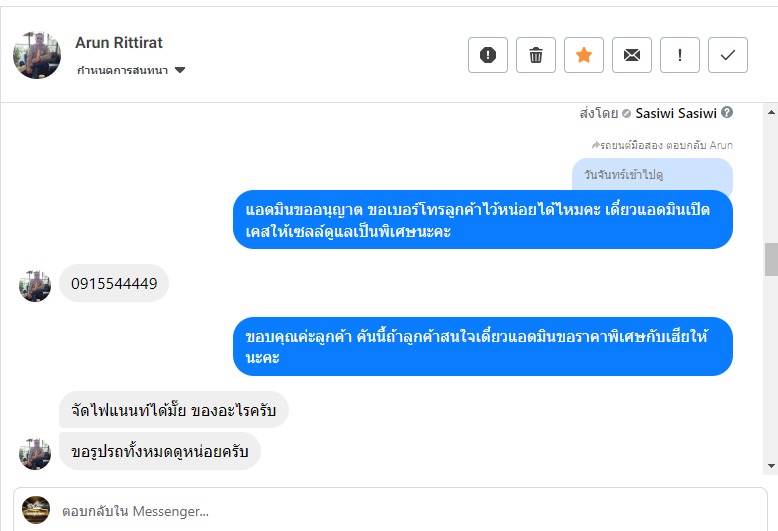Click the help icon beside Sasiwi Sasiwi

(727, 113)
